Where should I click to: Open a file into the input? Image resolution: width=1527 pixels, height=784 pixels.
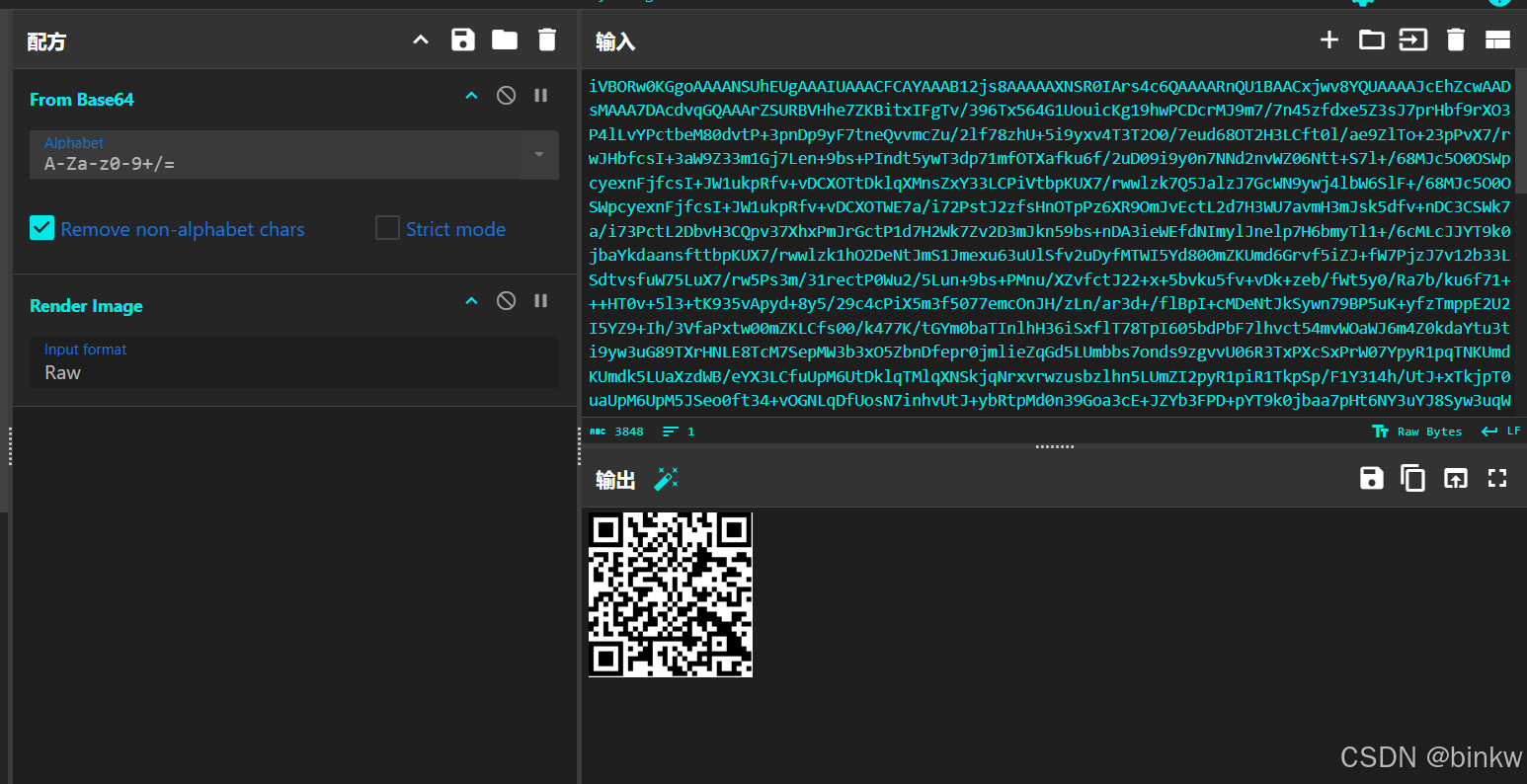coord(1371,39)
